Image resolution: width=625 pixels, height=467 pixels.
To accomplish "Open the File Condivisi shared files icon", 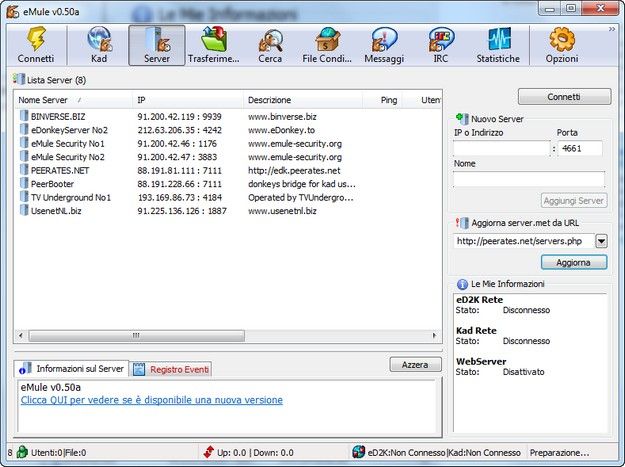I will 327,39.
